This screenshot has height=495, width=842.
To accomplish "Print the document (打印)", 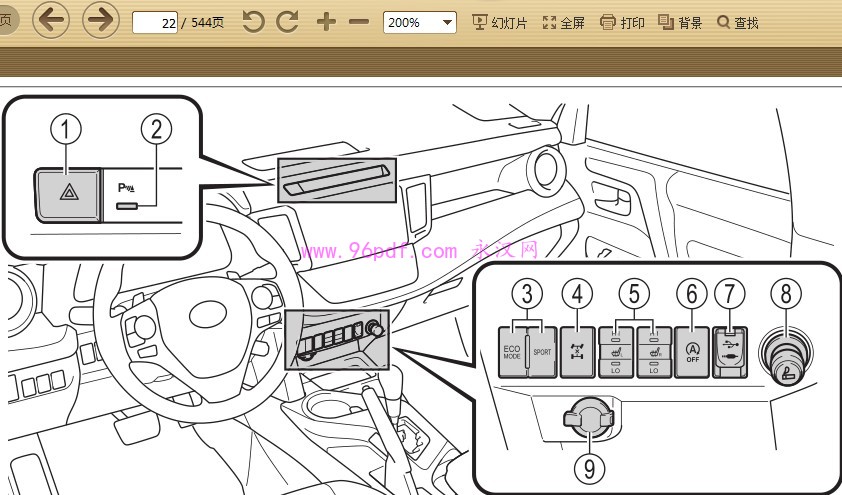I will click(622, 22).
